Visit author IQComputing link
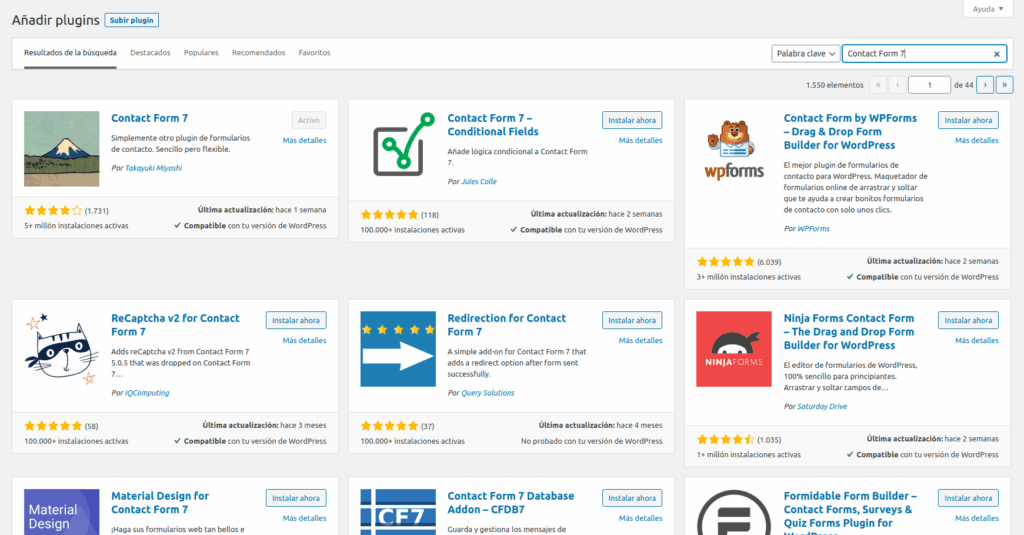 click(x=147, y=393)
